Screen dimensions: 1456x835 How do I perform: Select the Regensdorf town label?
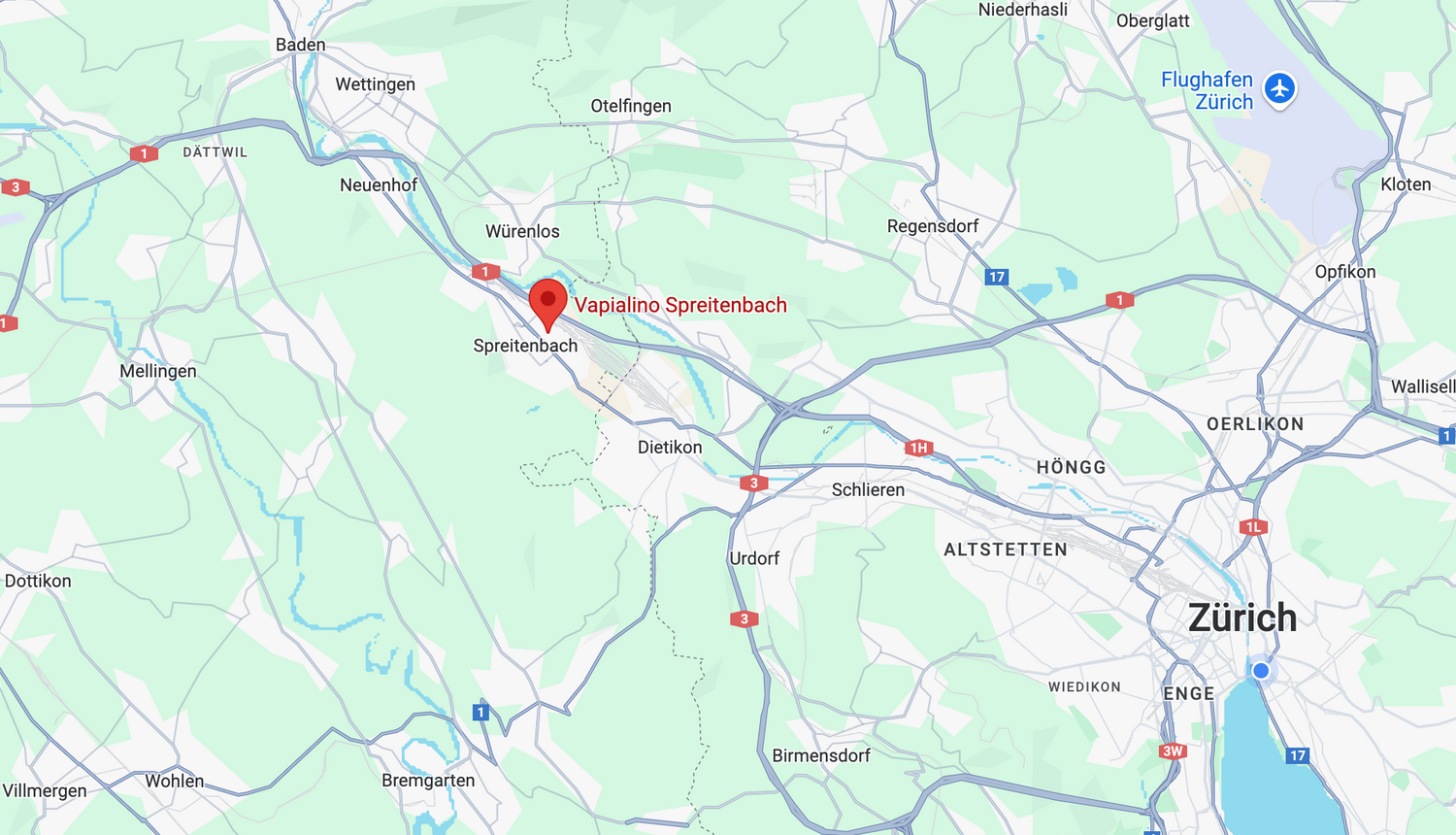(x=933, y=226)
